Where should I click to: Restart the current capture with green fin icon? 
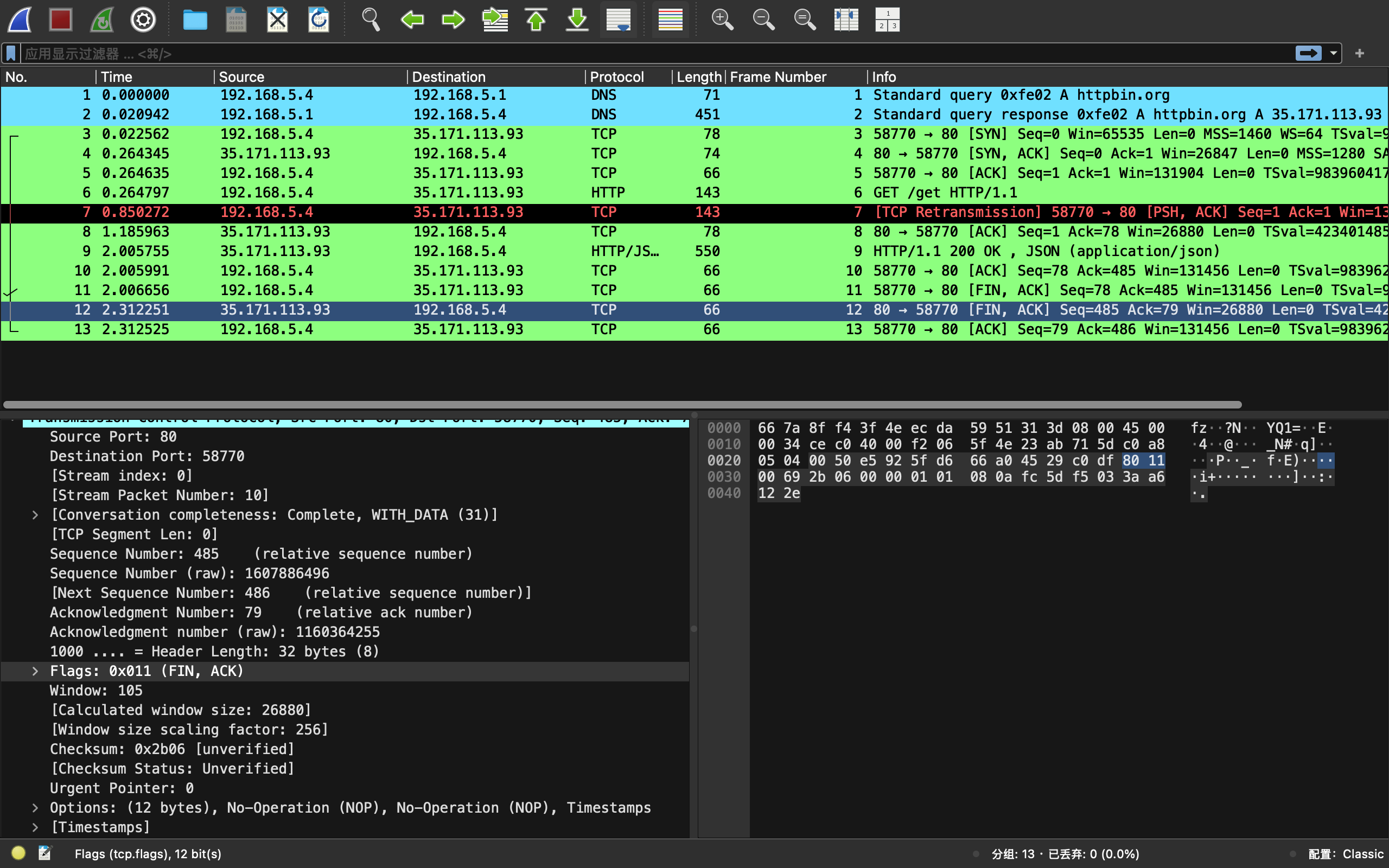102,20
